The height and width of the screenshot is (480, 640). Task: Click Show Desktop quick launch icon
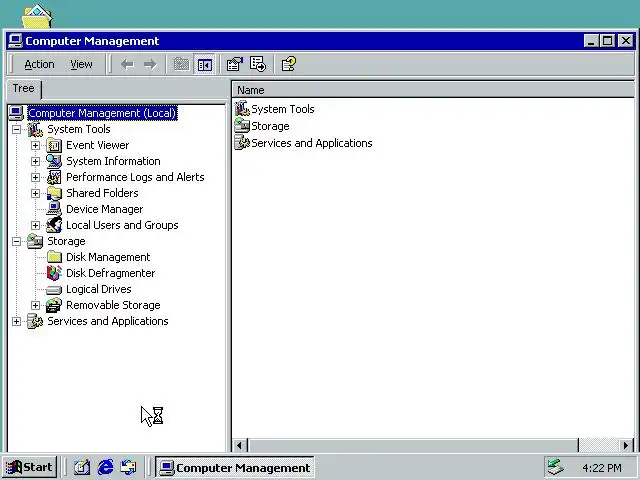82,467
